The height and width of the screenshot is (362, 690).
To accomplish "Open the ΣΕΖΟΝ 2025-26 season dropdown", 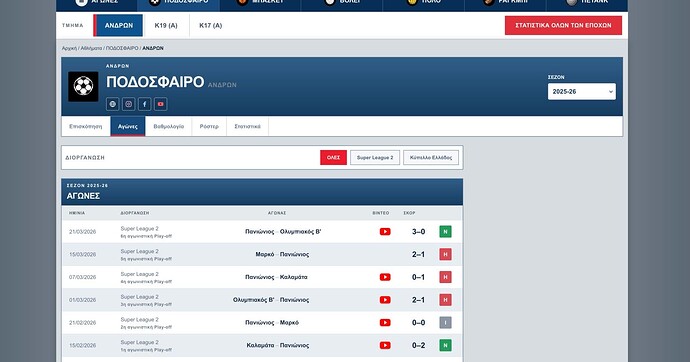I will pyautogui.click(x=582, y=91).
